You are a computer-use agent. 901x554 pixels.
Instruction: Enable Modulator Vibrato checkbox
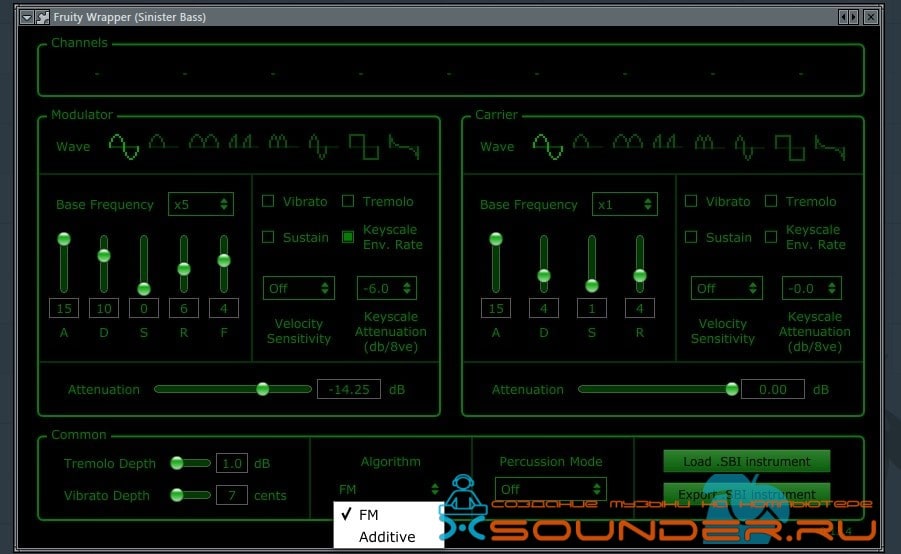click(268, 201)
